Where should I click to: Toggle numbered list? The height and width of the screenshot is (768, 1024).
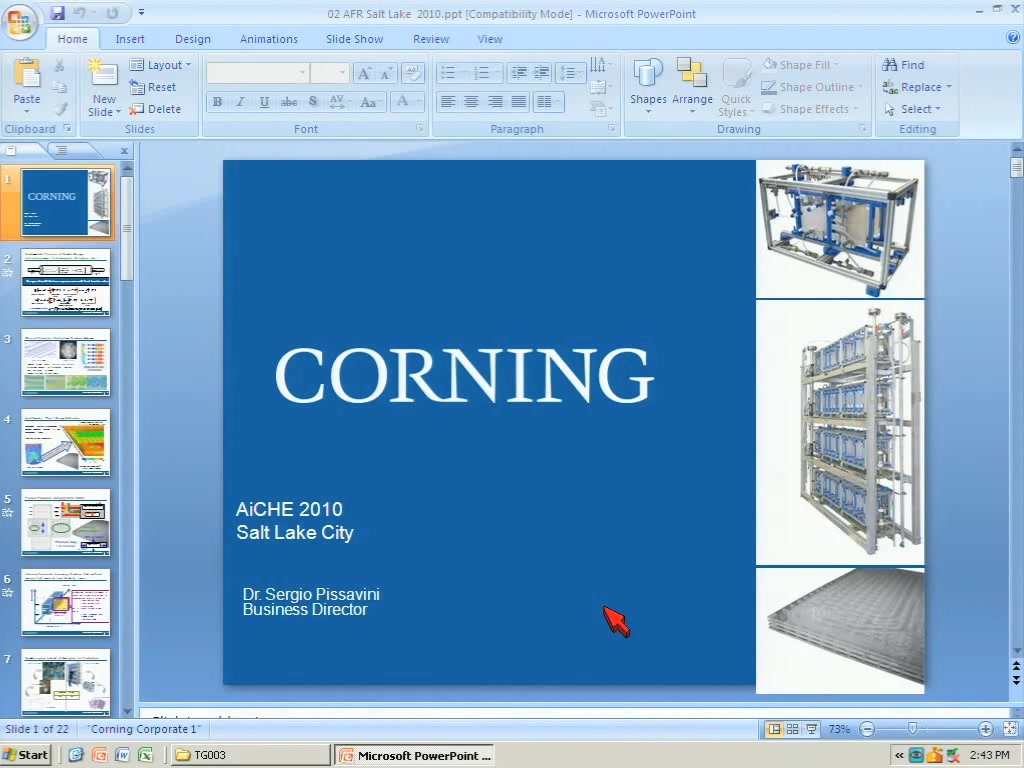(481, 72)
